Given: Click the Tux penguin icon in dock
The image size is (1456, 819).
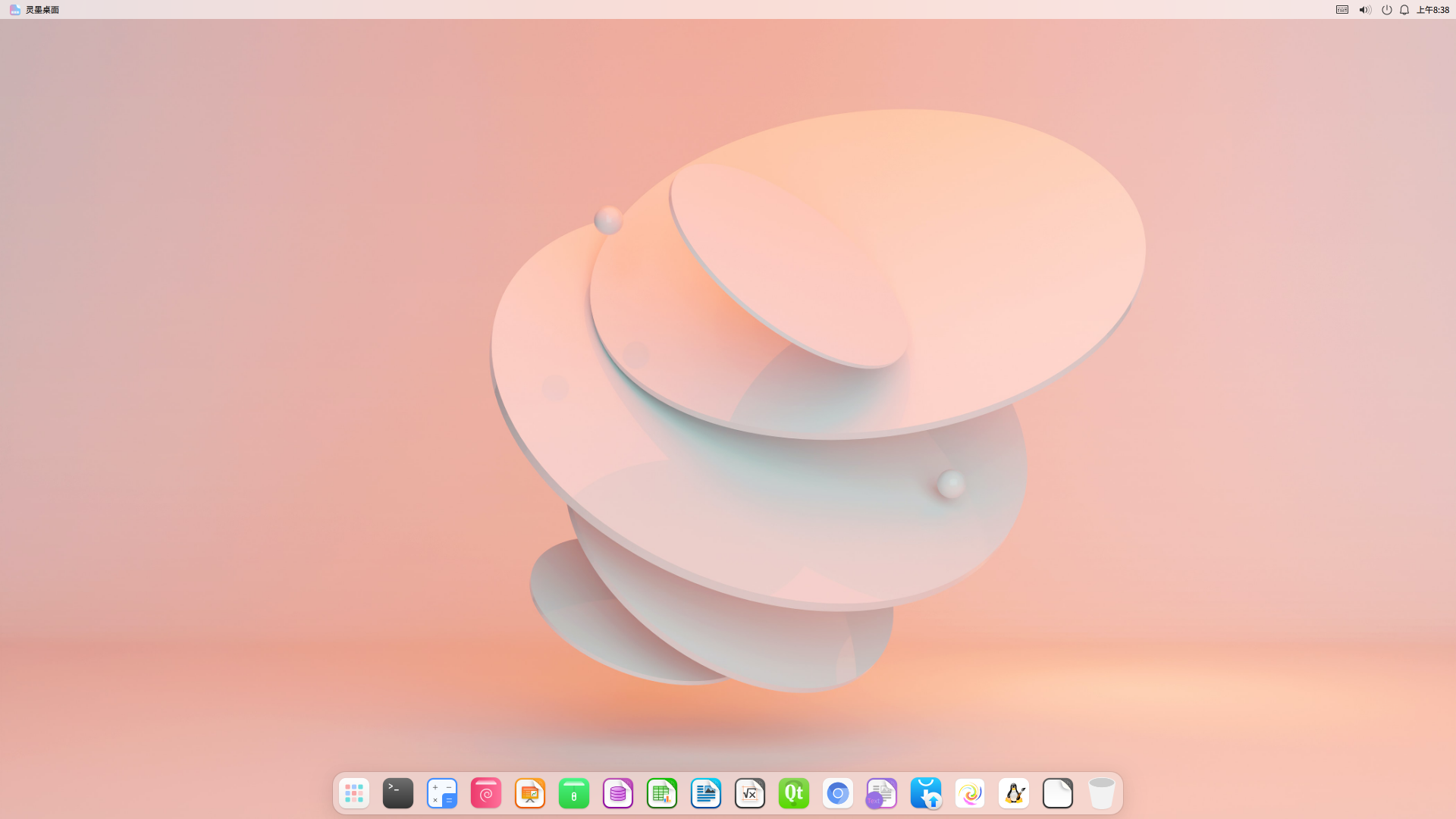Looking at the screenshot, I should coord(1014,793).
